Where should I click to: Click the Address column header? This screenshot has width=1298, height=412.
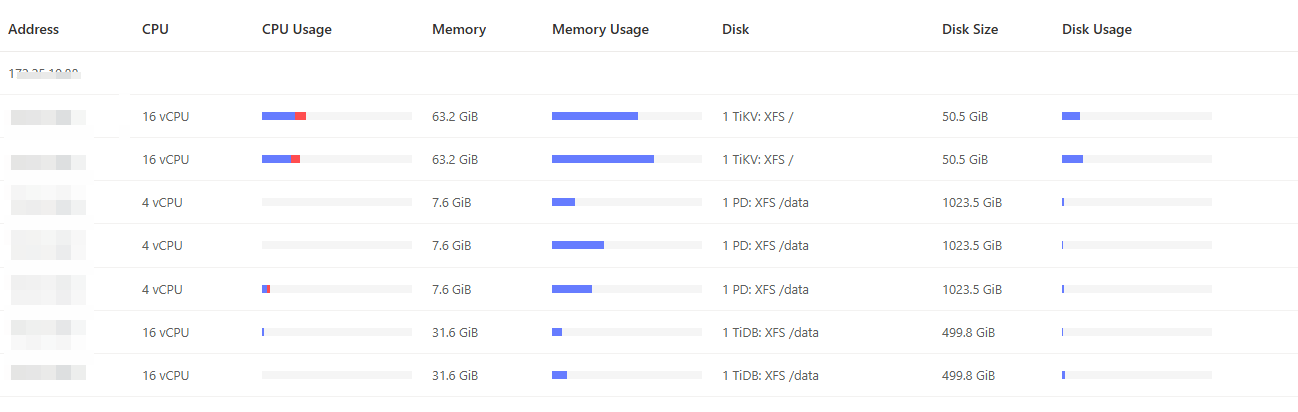click(x=34, y=29)
